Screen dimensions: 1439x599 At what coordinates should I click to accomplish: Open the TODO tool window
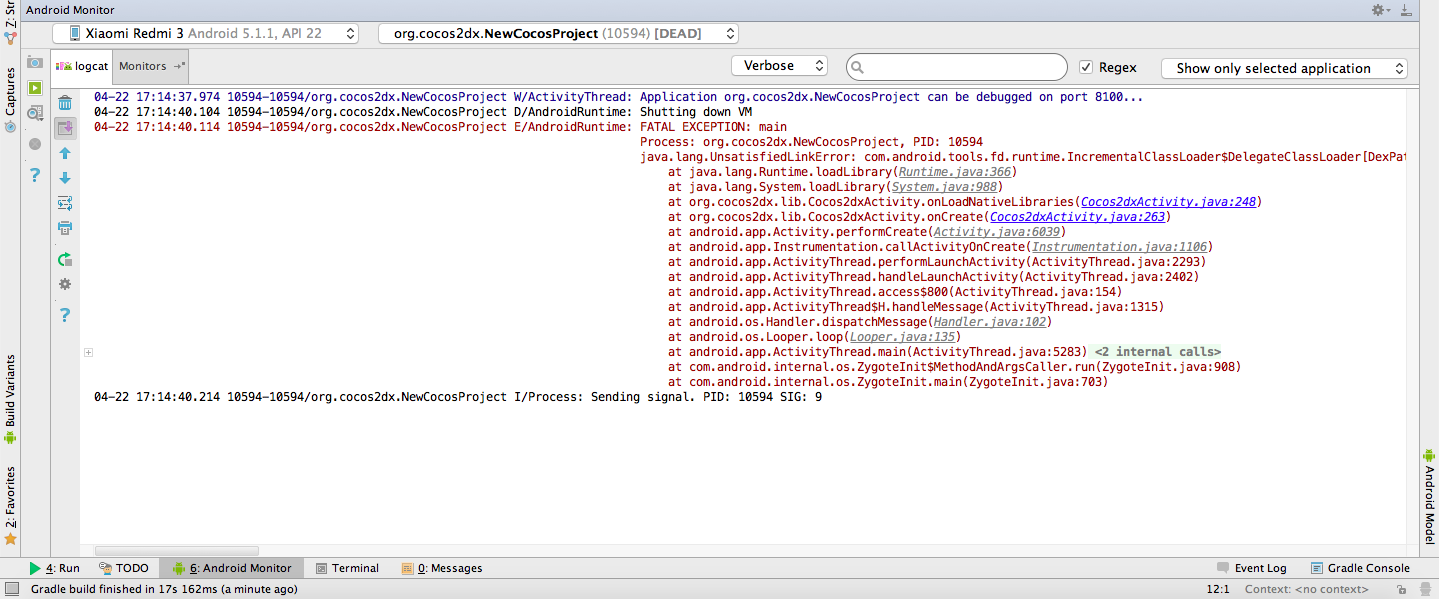point(123,568)
